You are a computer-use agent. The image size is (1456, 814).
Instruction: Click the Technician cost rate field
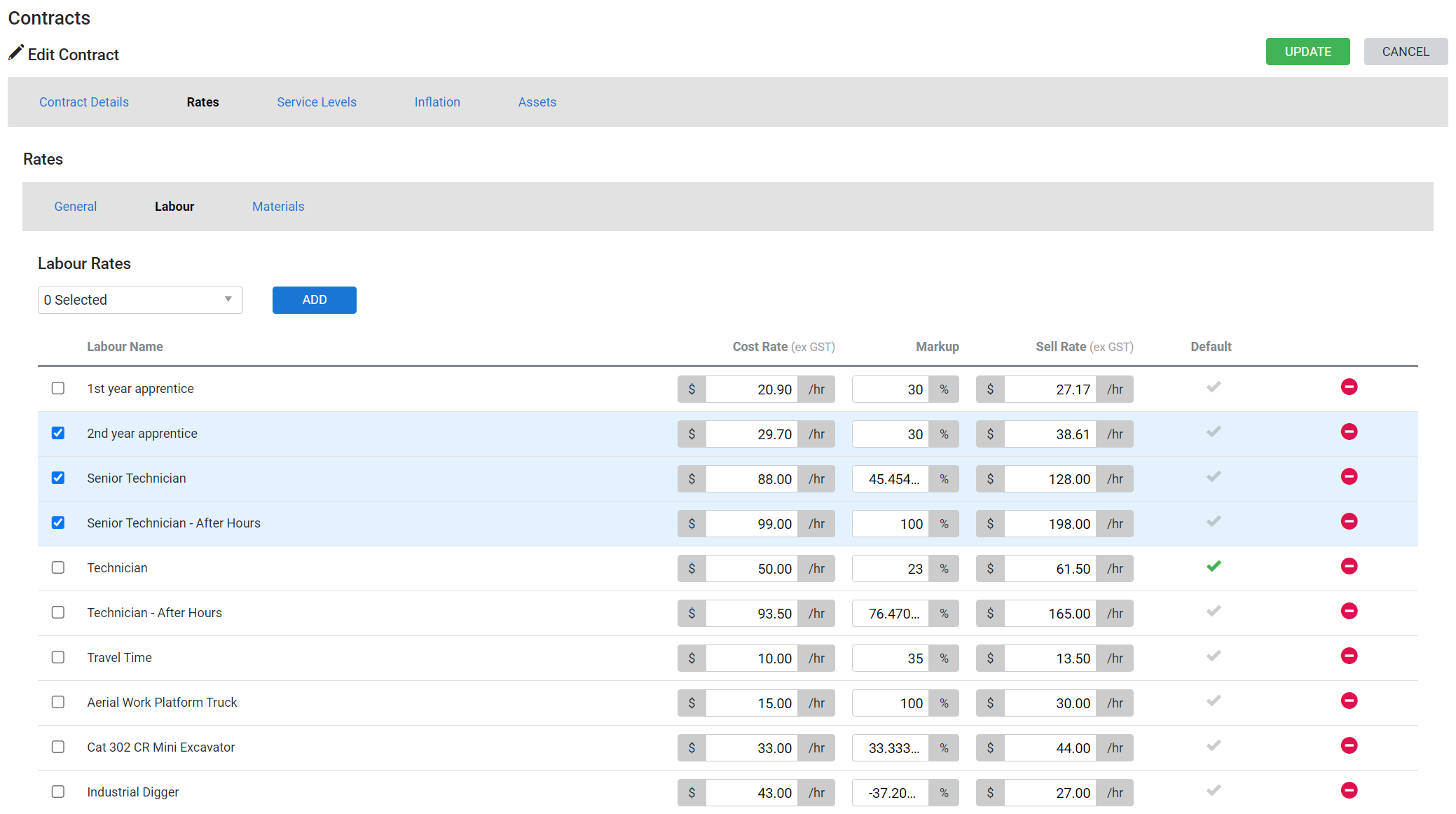(752, 569)
